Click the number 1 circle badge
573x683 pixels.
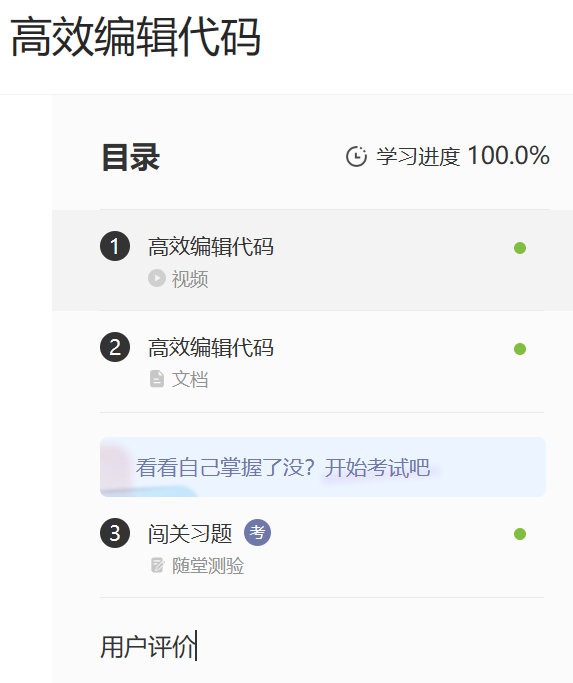(115, 246)
